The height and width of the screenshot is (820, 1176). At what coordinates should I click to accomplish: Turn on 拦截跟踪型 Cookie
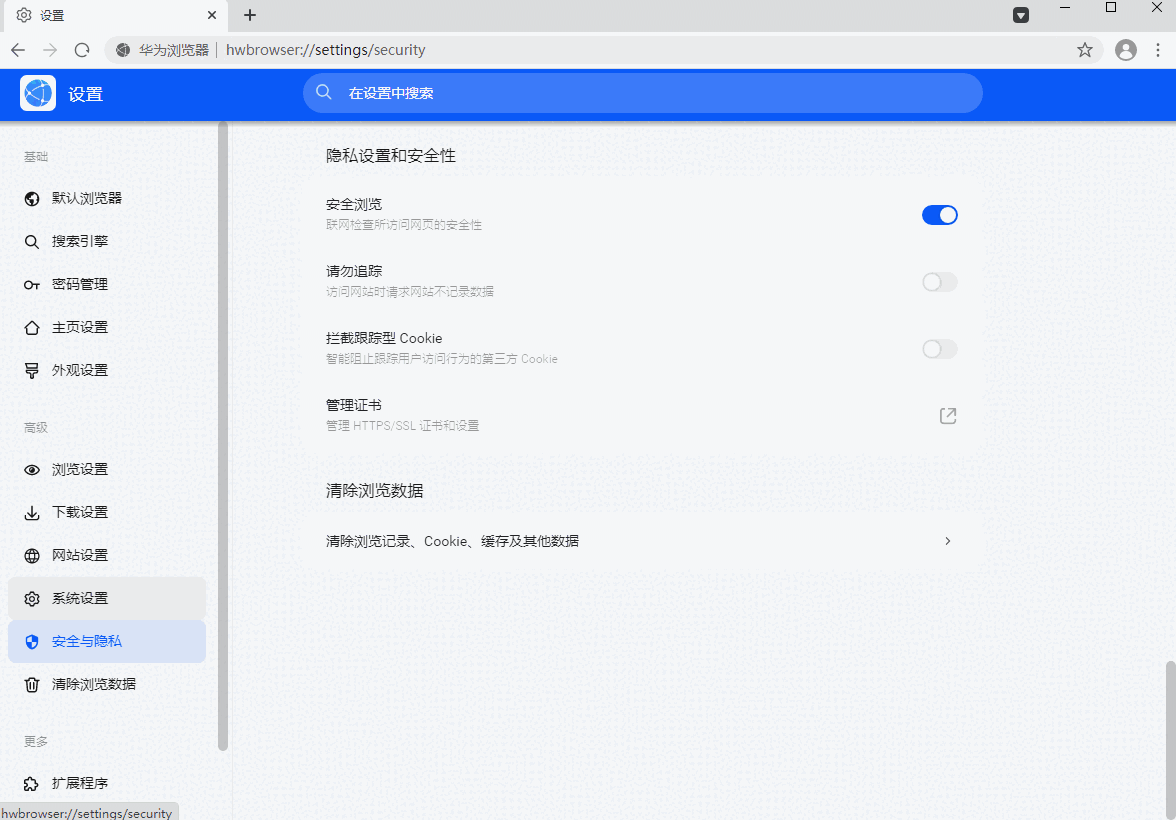[x=939, y=349]
